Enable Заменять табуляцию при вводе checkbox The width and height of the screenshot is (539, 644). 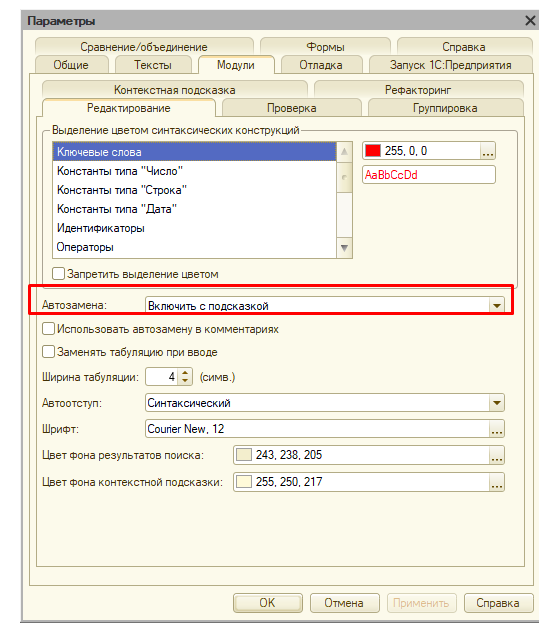[48, 352]
